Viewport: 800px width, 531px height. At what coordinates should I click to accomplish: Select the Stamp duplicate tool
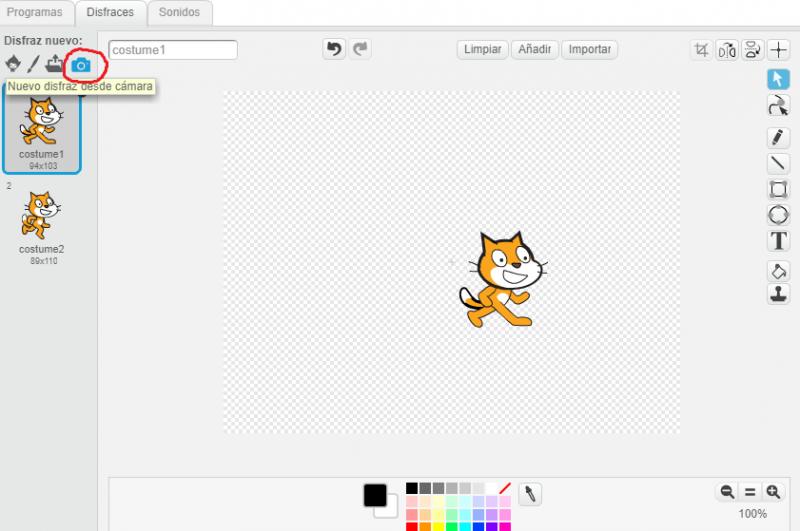coord(779,294)
